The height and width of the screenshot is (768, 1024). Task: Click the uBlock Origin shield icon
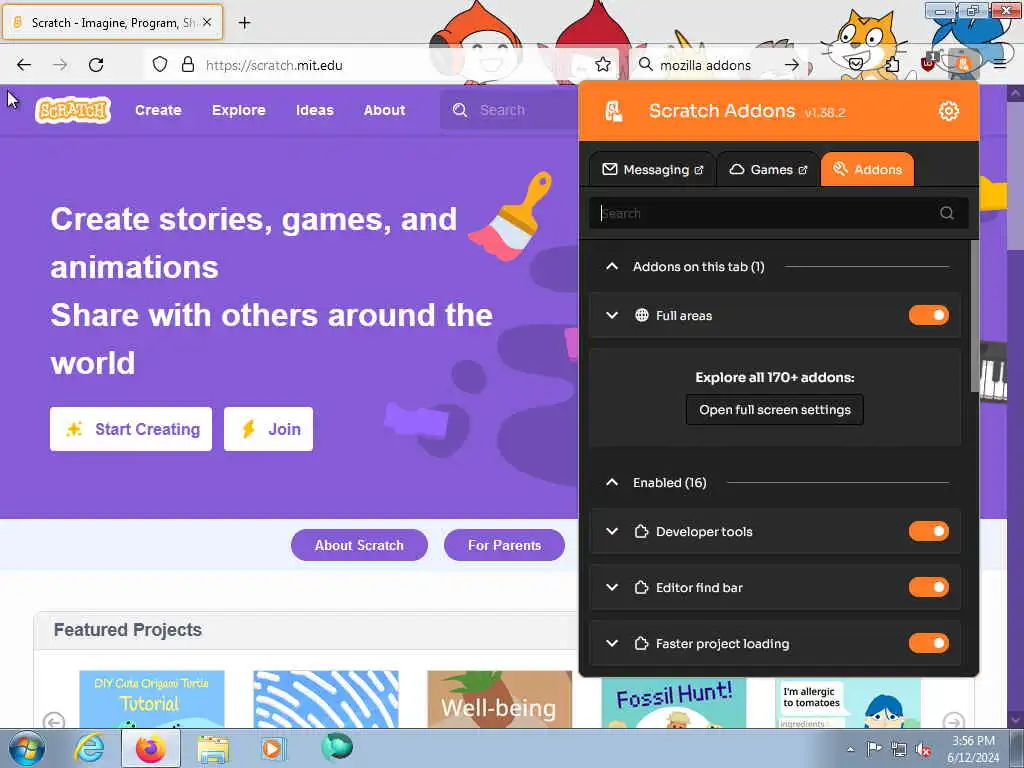click(x=928, y=63)
